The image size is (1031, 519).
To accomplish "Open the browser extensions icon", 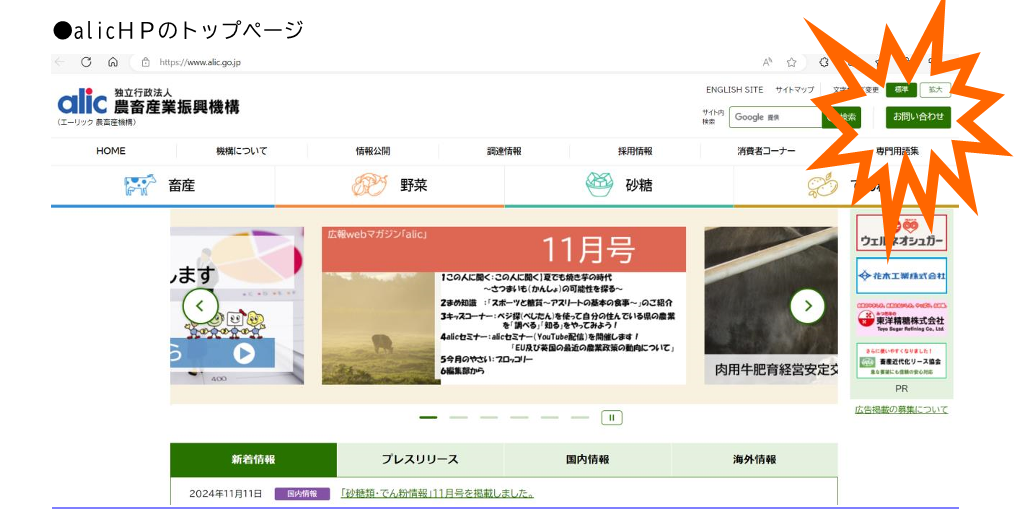I will [823, 62].
